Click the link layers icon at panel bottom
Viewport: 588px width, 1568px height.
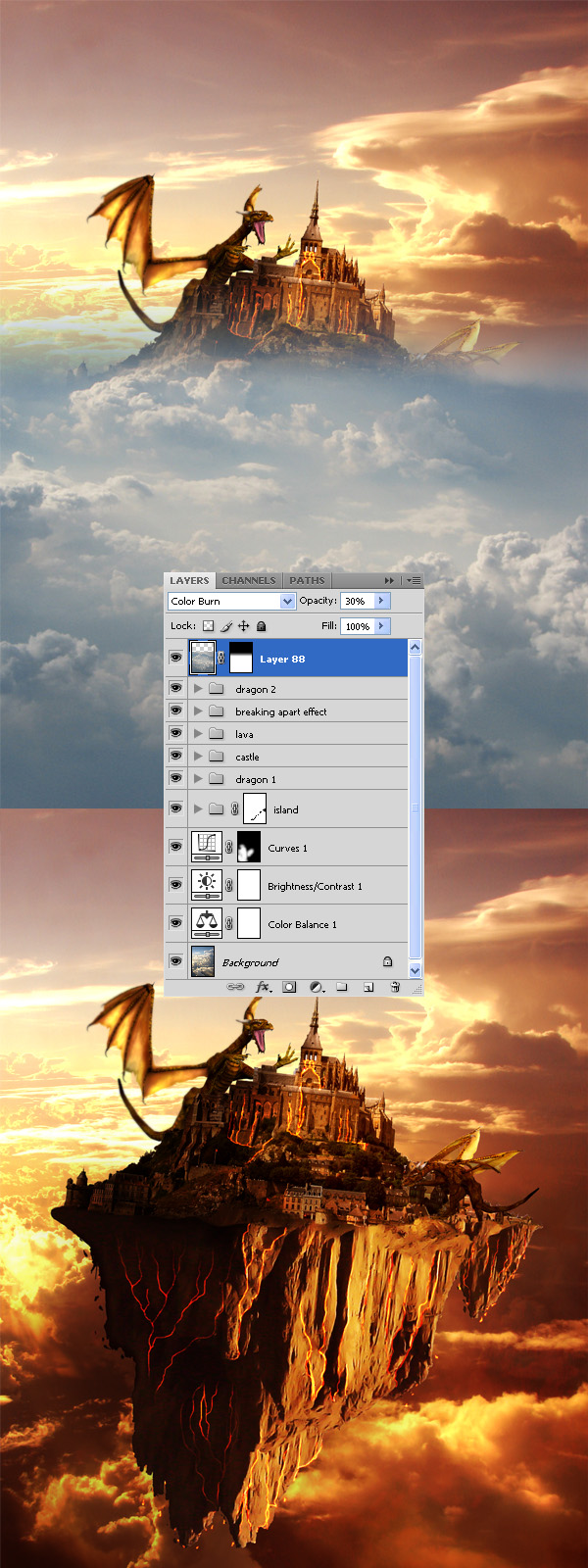[235, 987]
